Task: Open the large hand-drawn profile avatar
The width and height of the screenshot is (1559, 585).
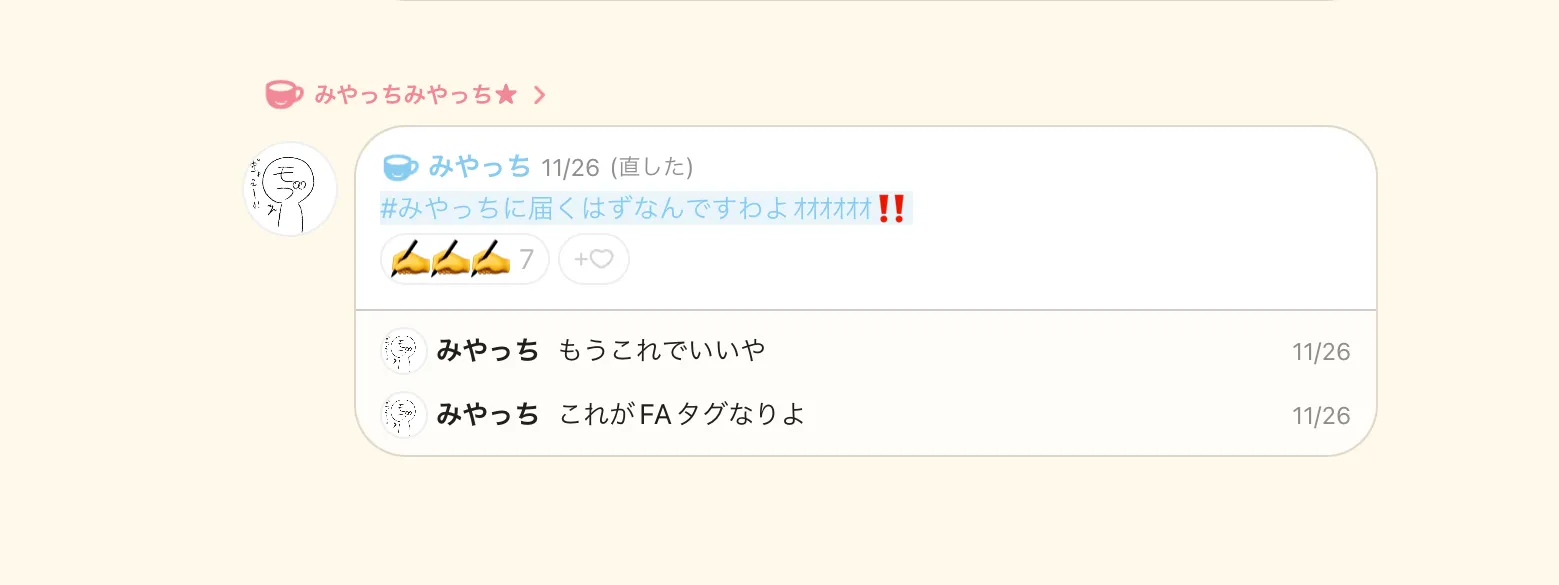Action: pos(290,189)
